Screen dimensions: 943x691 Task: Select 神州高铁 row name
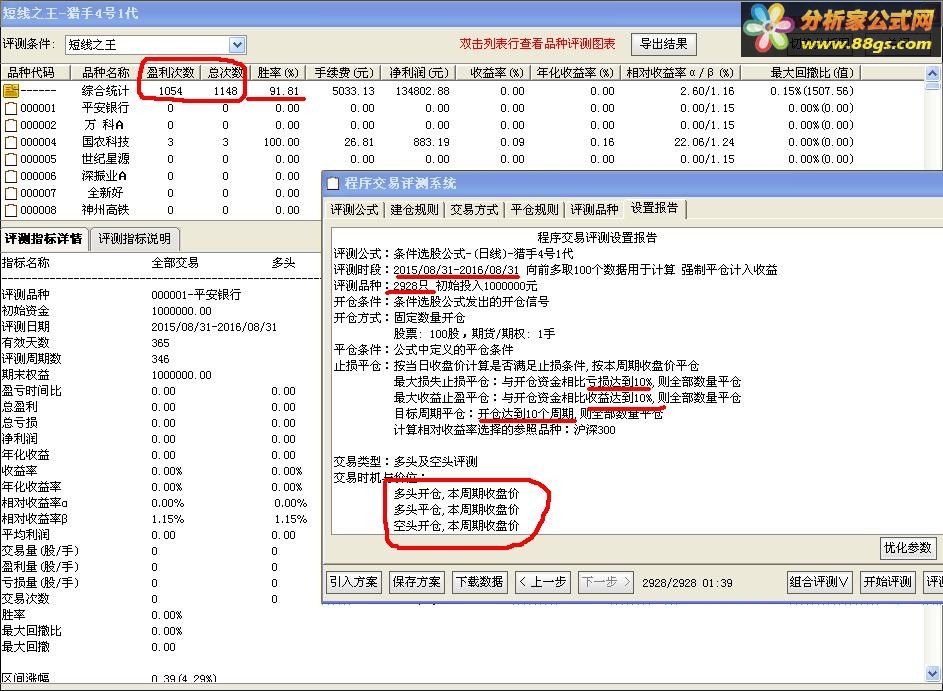pos(105,210)
